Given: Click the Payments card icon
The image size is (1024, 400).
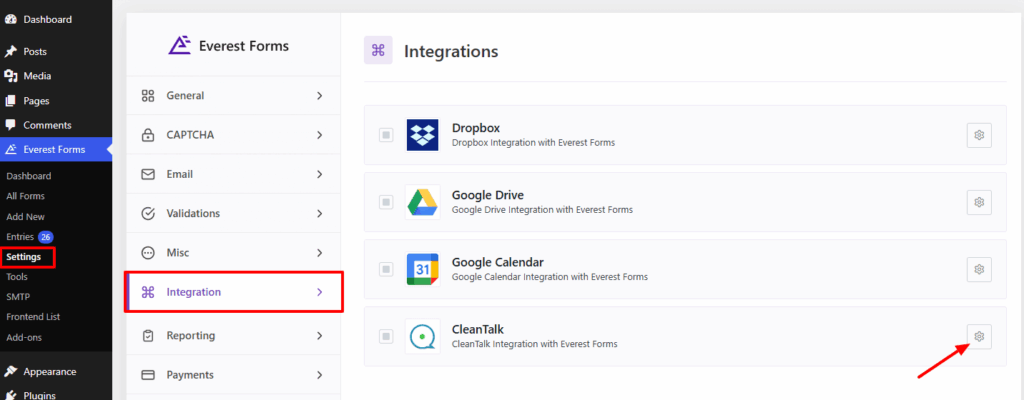Looking at the screenshot, I should click(x=148, y=375).
